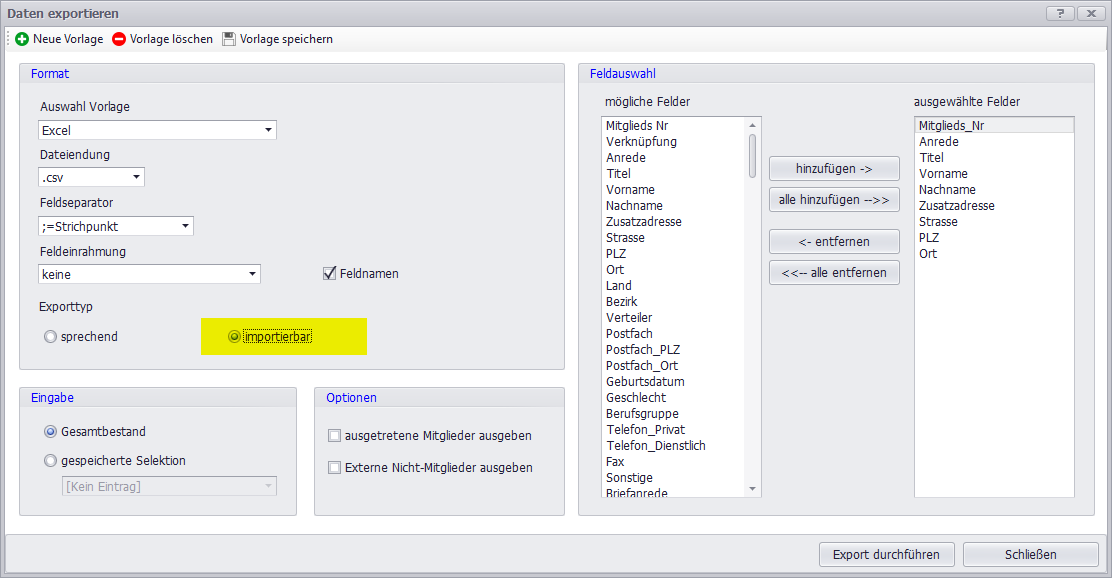Click the <<-- alle entfernen button
1112x578 pixels.
point(834,272)
